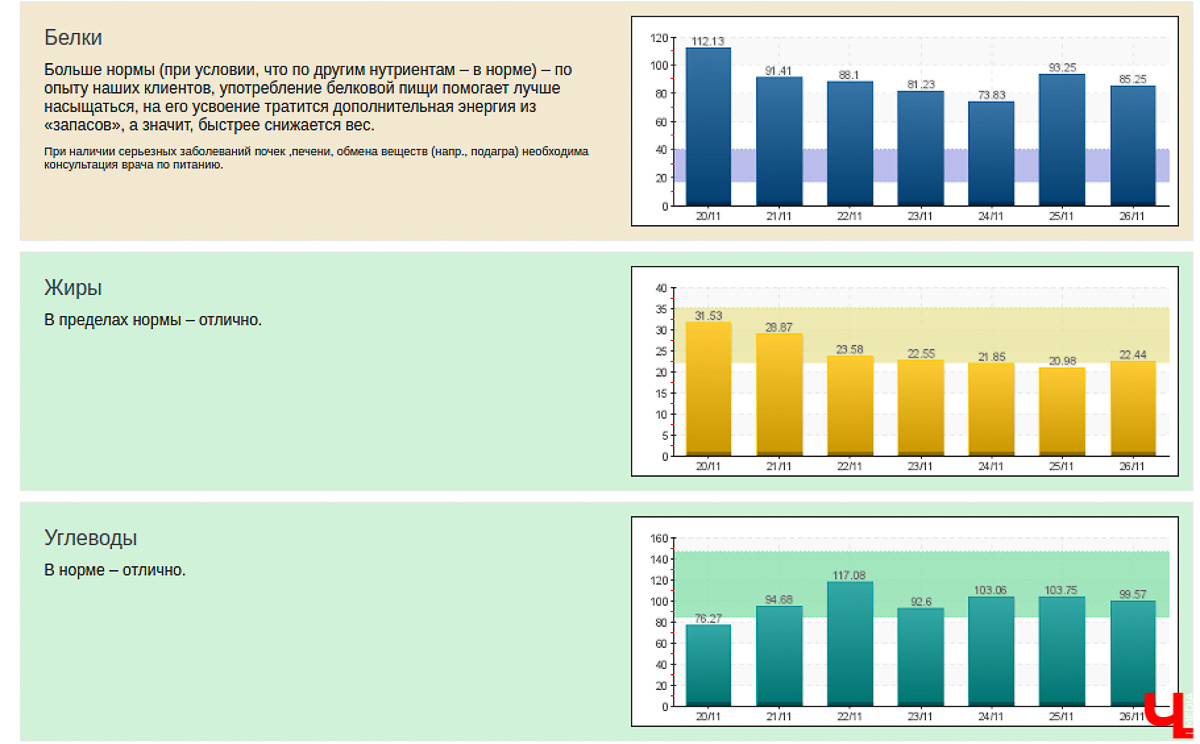This screenshot has width=1200, height=744.
Task: Click the protein bar labeled 88.1
Action: [x=850, y=143]
